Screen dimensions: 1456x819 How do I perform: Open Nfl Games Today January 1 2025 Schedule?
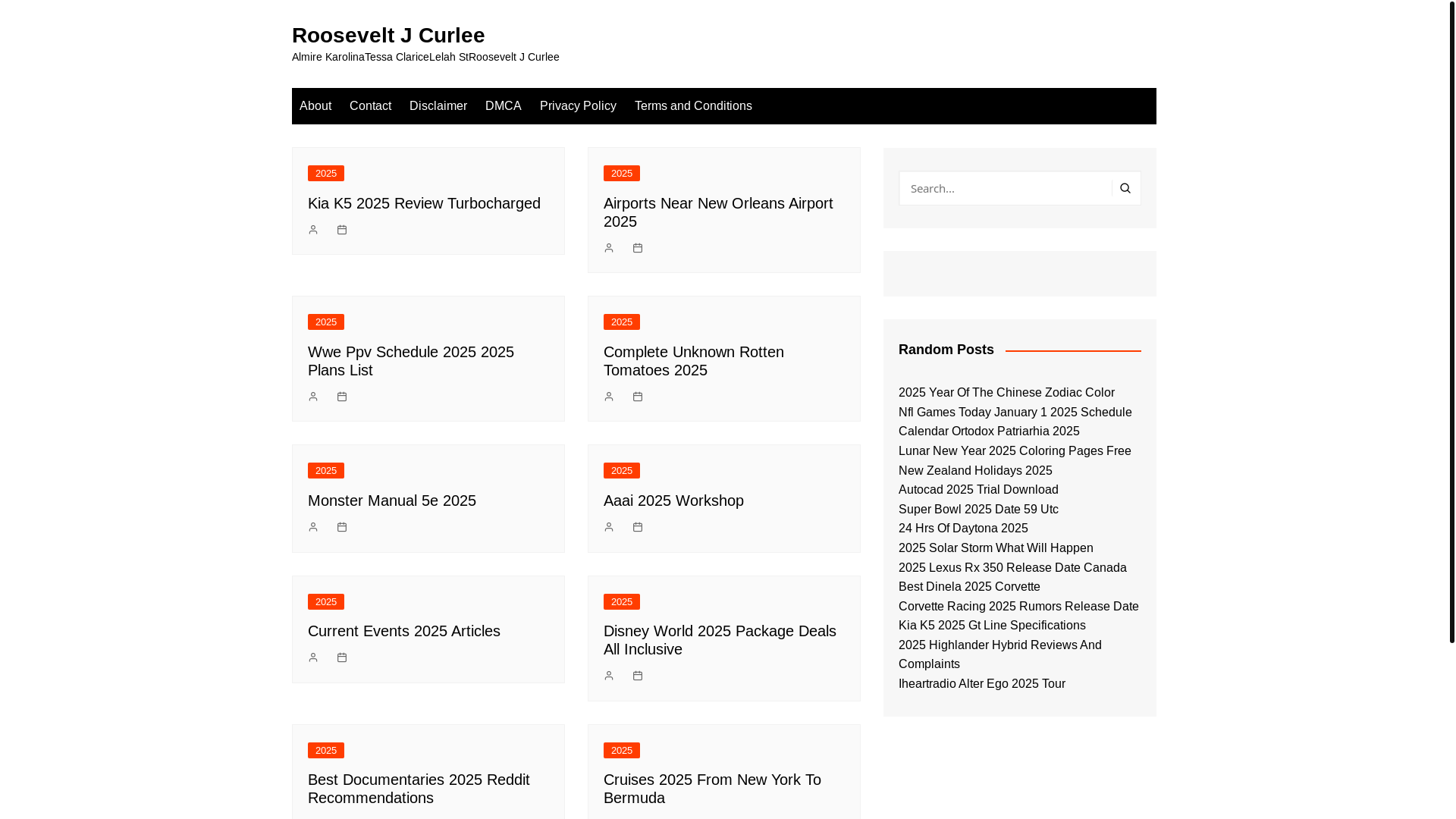point(1015,413)
